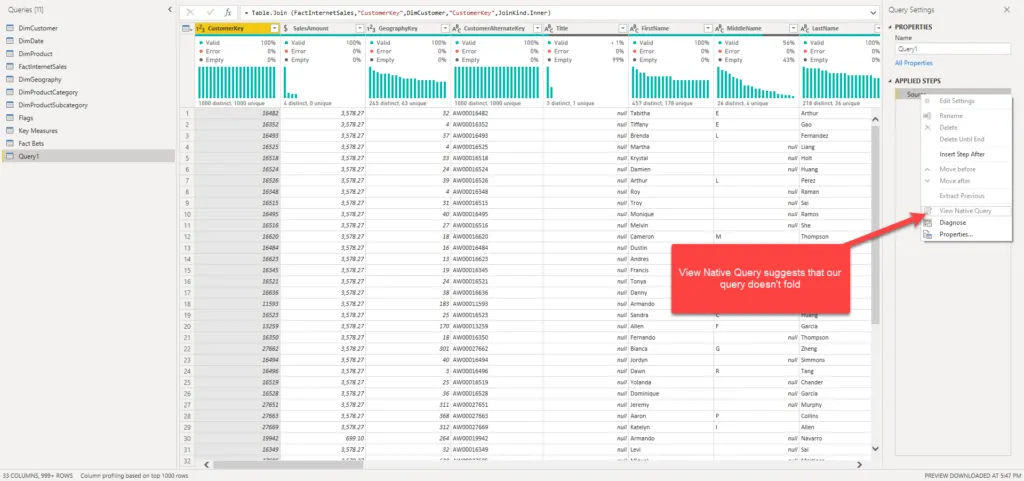Click the table icon beside DimCustomer query
1024x481 pixels.
[10, 28]
